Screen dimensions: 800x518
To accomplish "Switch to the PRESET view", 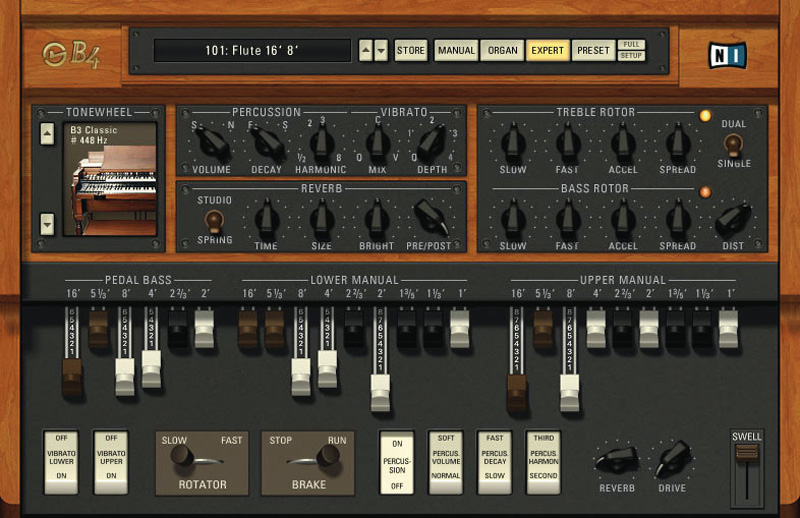I will 593,51.
